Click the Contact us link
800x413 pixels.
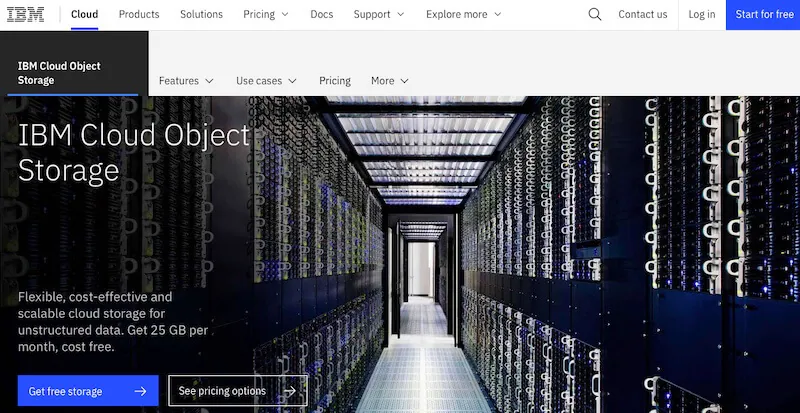click(642, 14)
